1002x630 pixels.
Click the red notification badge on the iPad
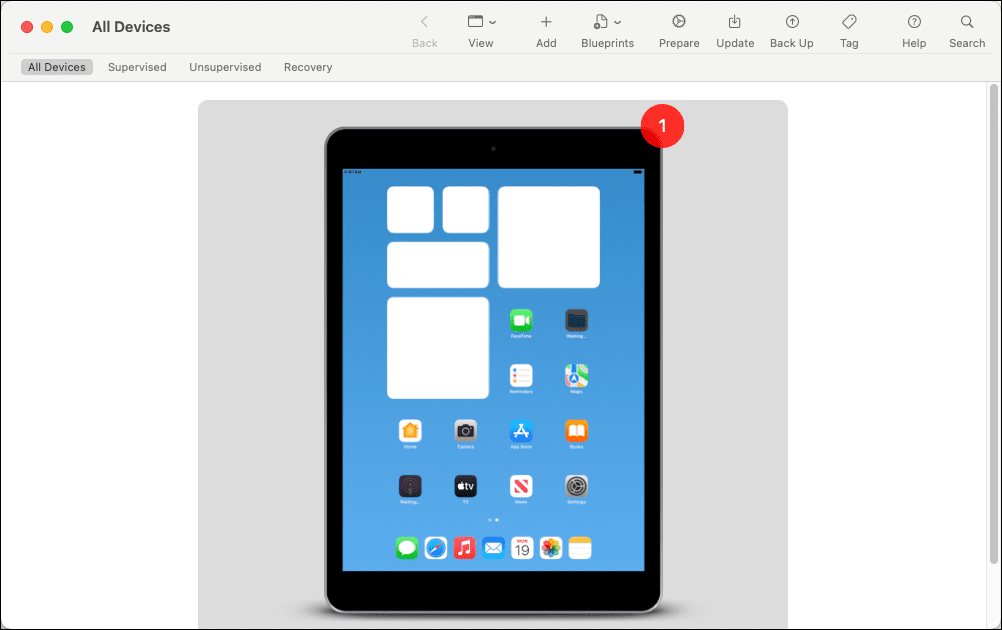(x=662, y=126)
